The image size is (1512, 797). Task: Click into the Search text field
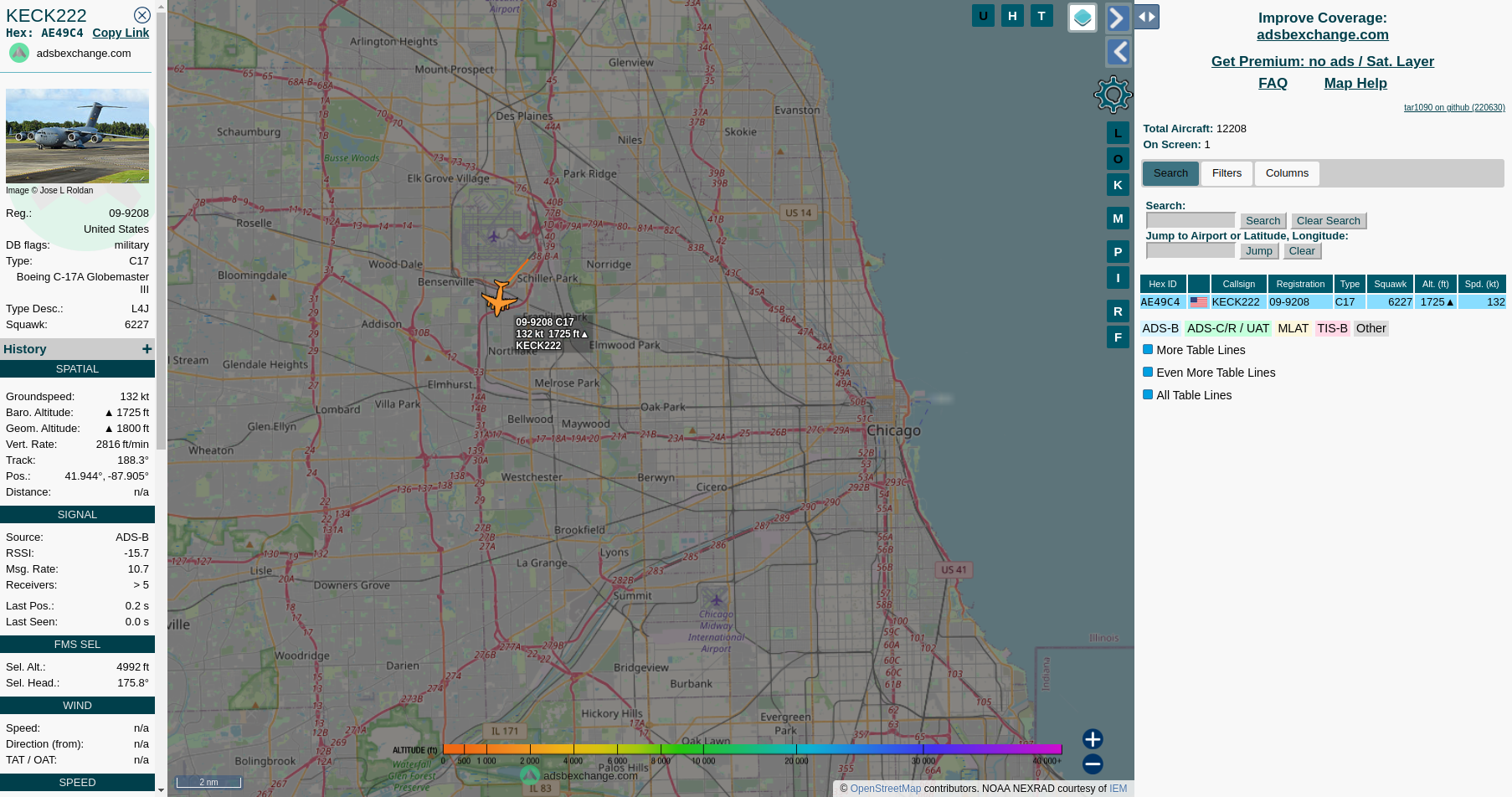coord(1191,220)
